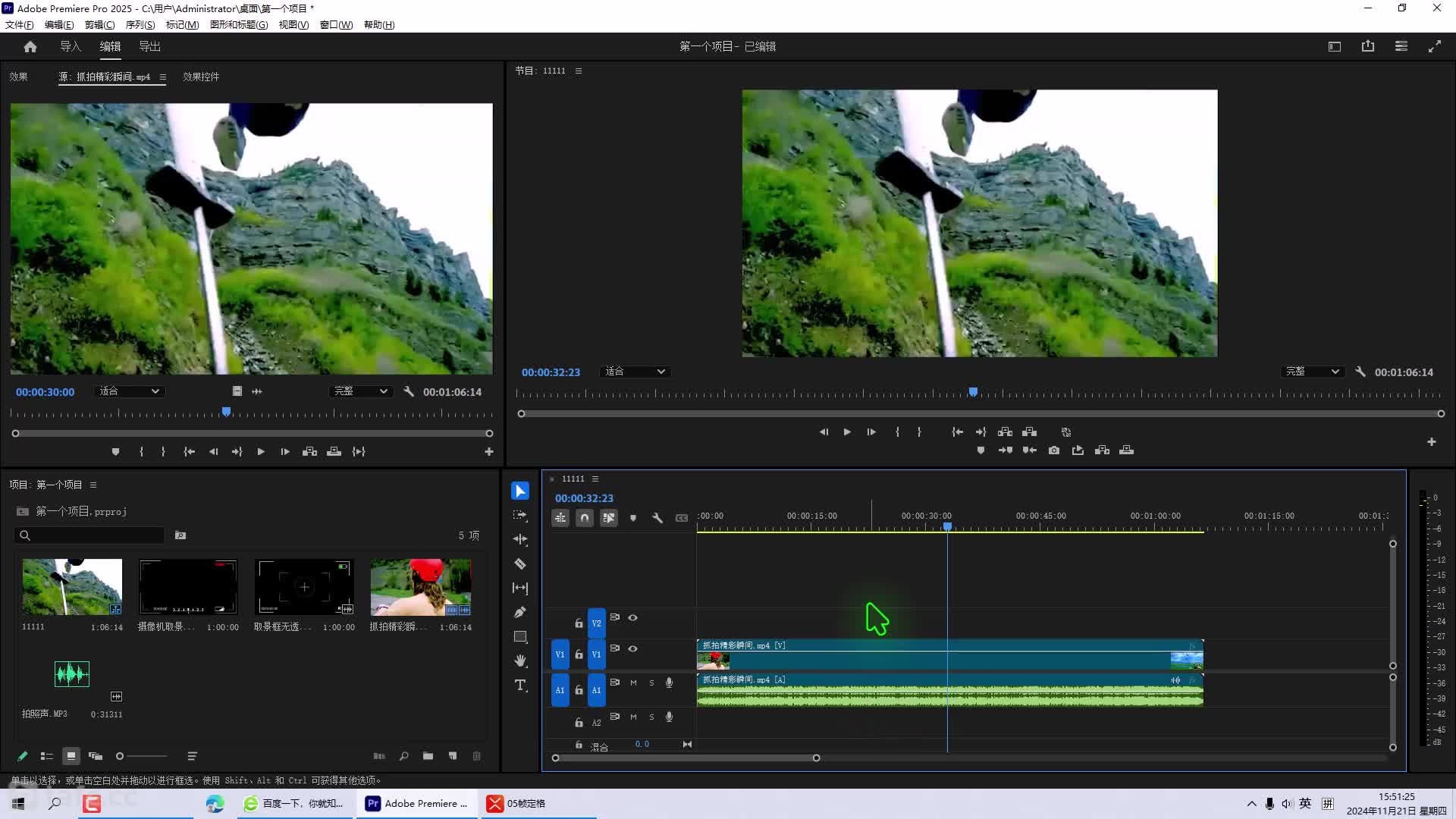Open Source panel hamburger menu
The width and height of the screenshot is (1456, 819).
(x=162, y=77)
